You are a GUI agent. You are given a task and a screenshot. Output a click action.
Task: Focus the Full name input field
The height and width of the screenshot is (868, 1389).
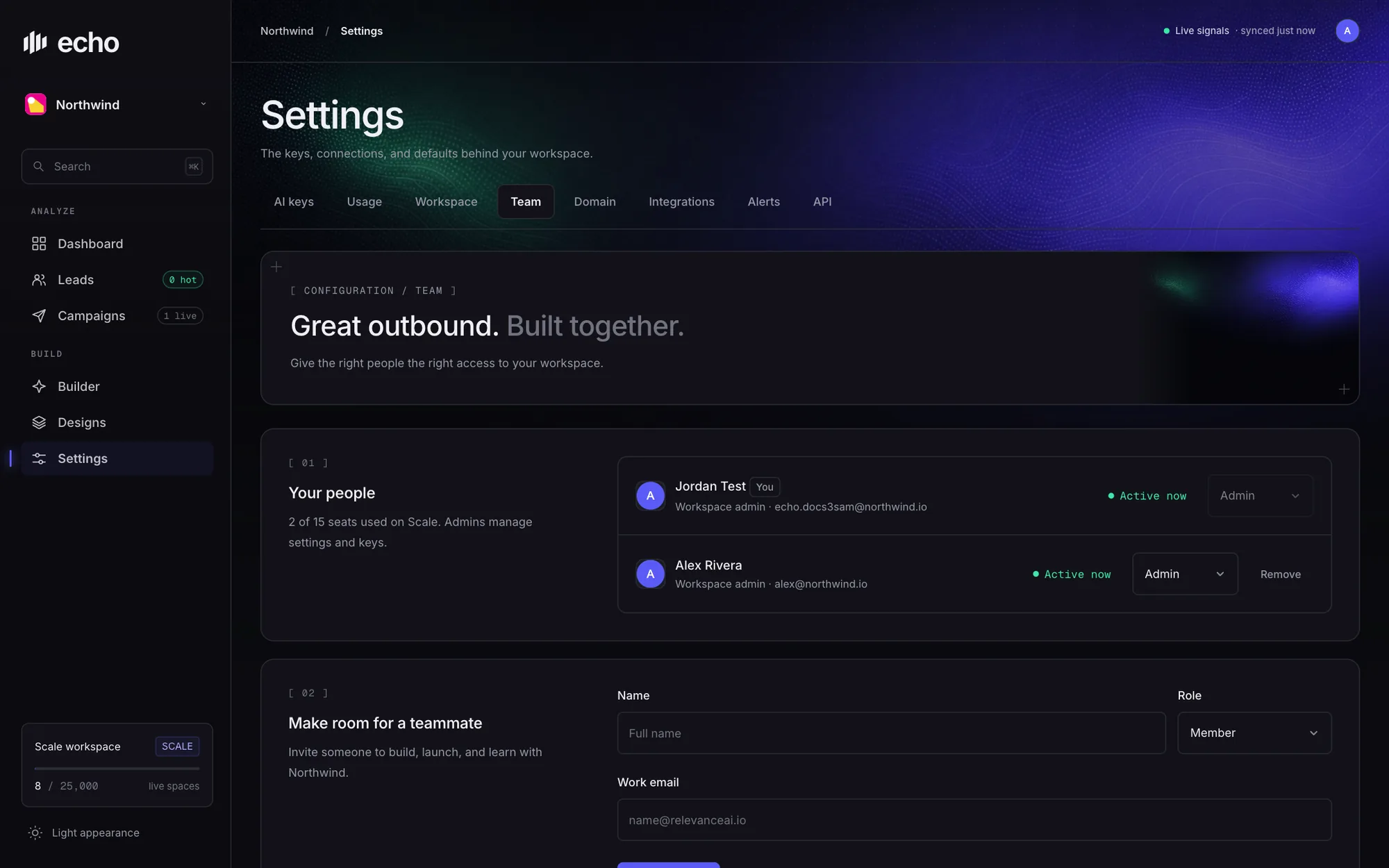click(x=891, y=733)
